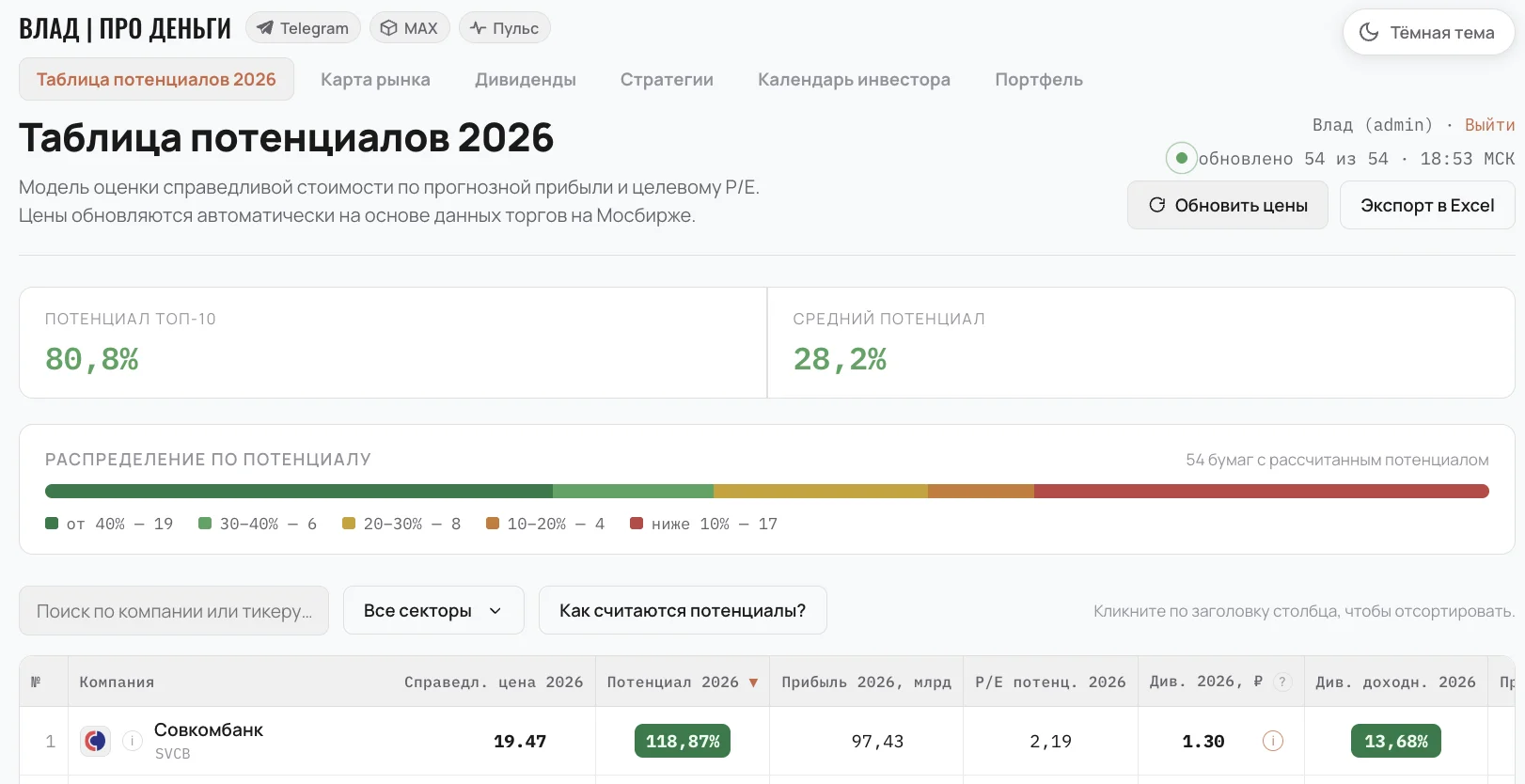The image size is (1525, 784).
Task: Click the green update status dot
Action: (x=1182, y=158)
